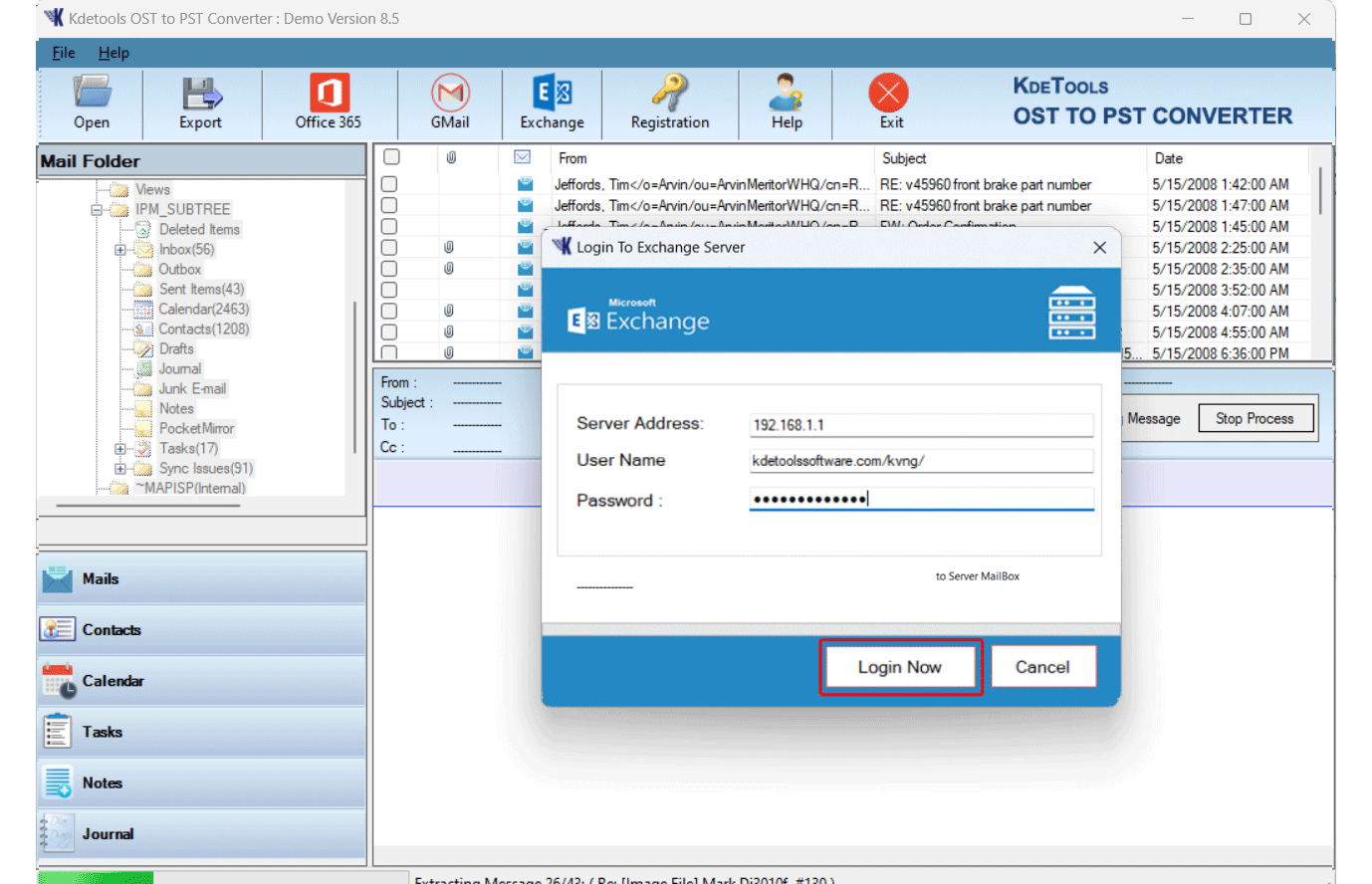The width and height of the screenshot is (1372, 884).
Task: Select the Export toolbar icon
Action: point(200,103)
